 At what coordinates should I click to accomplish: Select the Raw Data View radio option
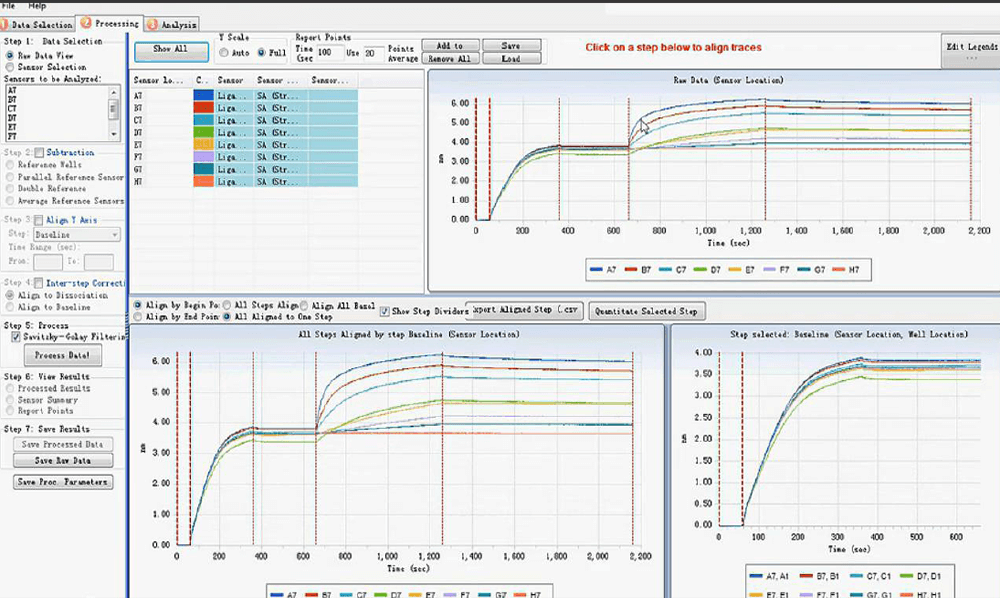coord(10,55)
